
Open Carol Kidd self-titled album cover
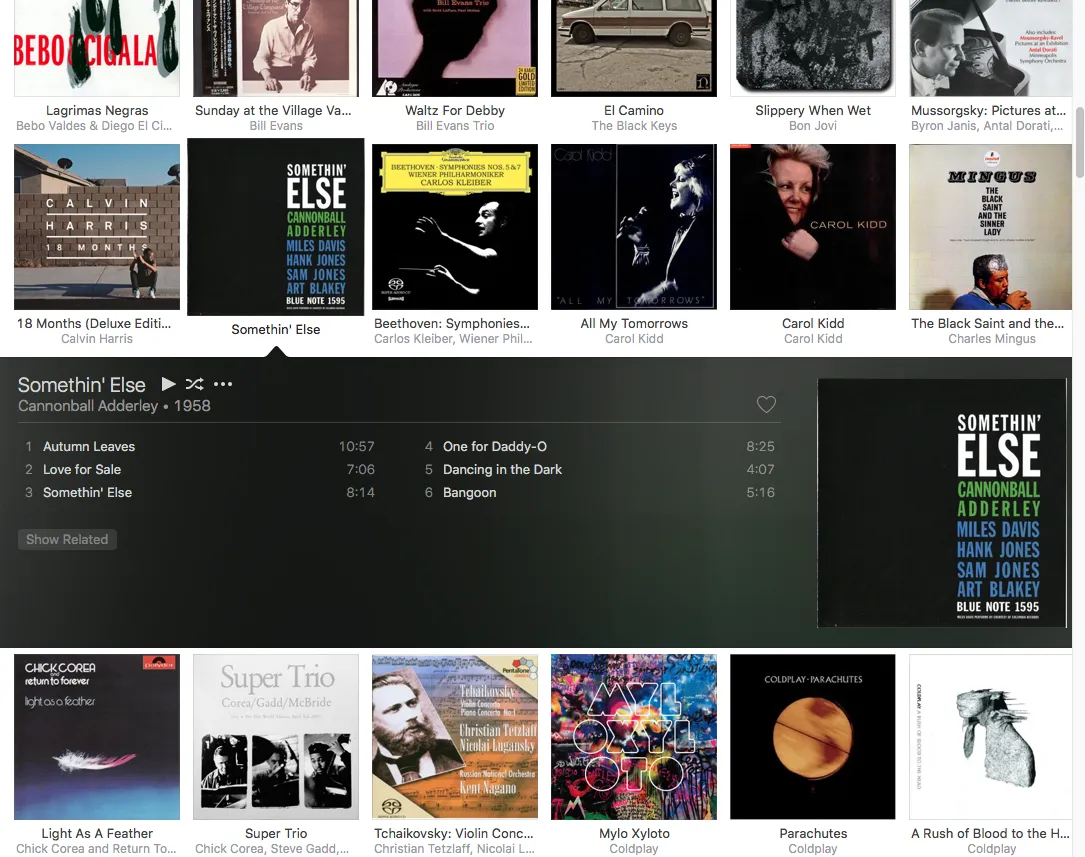point(813,227)
